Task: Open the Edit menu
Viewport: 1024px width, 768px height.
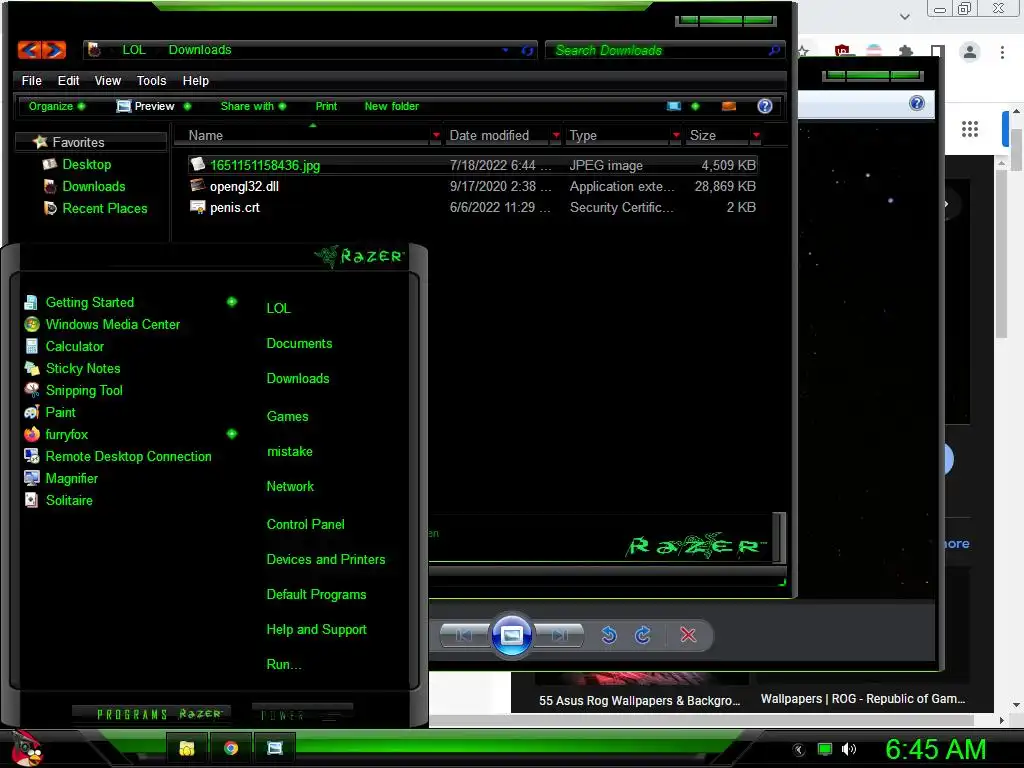Action: pos(69,81)
